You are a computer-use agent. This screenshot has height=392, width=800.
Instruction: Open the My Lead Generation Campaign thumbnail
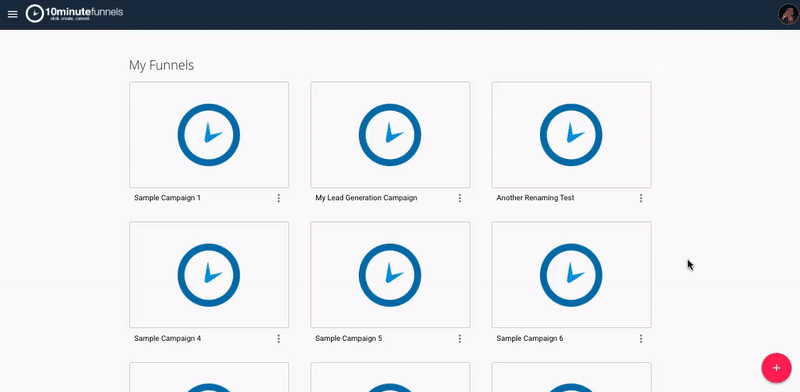(x=390, y=135)
